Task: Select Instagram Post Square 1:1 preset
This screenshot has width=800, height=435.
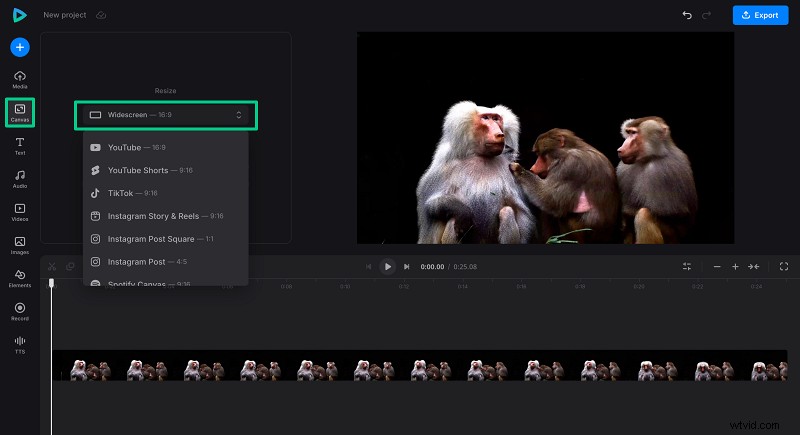Action: click(166, 239)
